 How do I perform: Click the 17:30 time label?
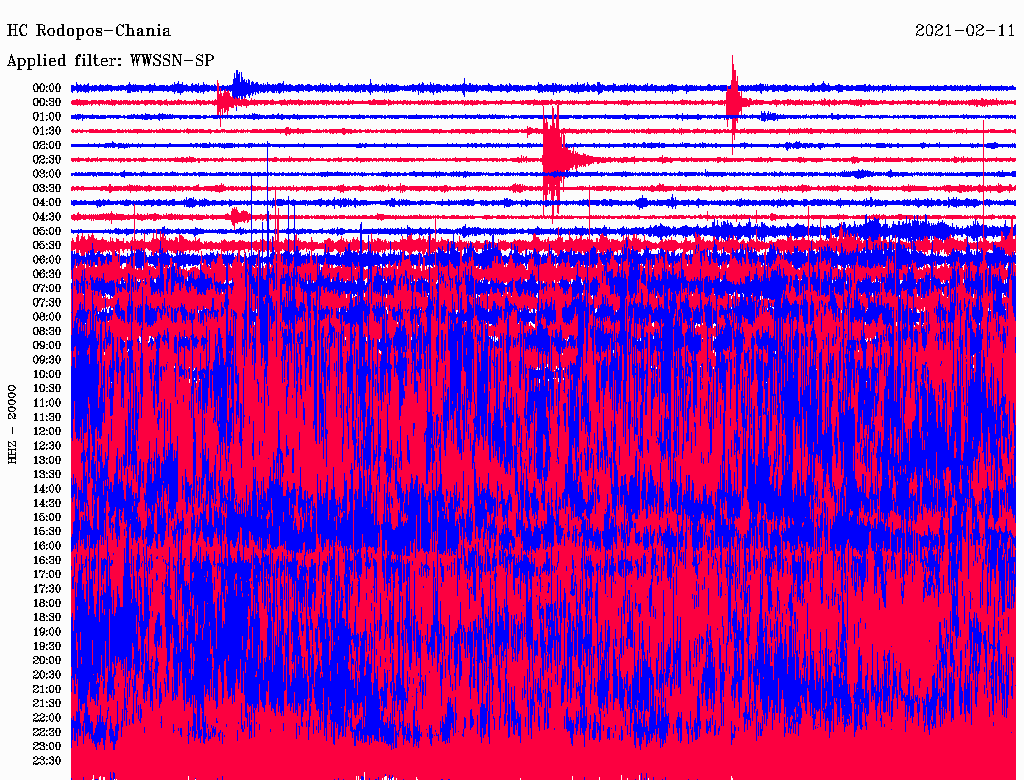pos(47,589)
